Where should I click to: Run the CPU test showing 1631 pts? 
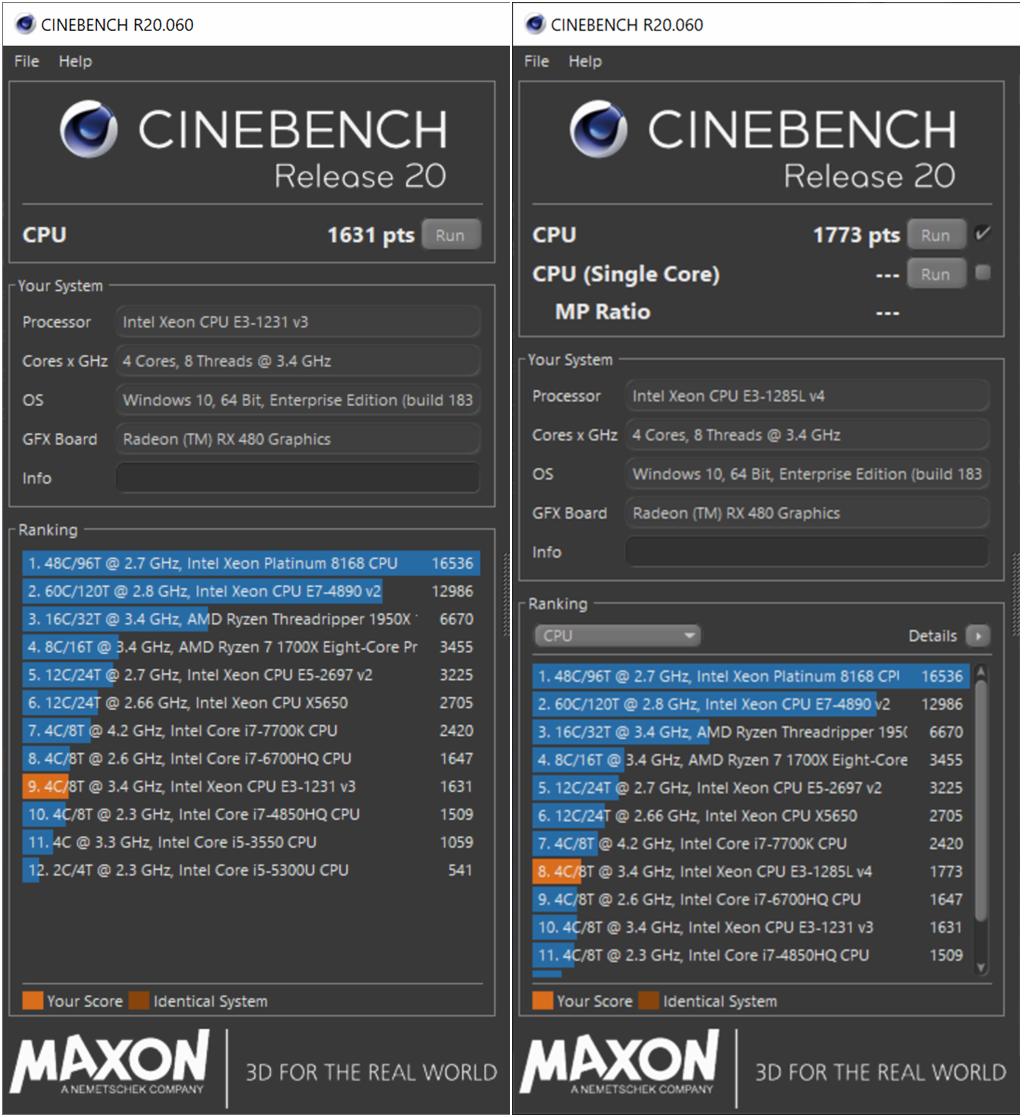coord(450,235)
